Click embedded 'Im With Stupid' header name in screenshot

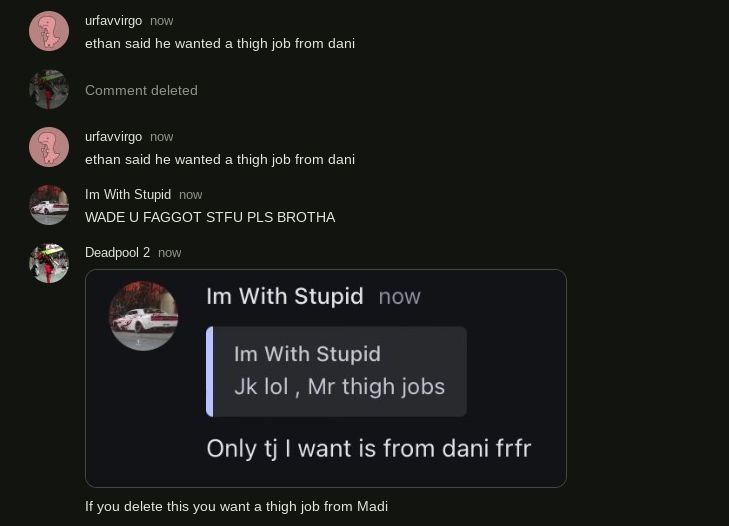285,296
